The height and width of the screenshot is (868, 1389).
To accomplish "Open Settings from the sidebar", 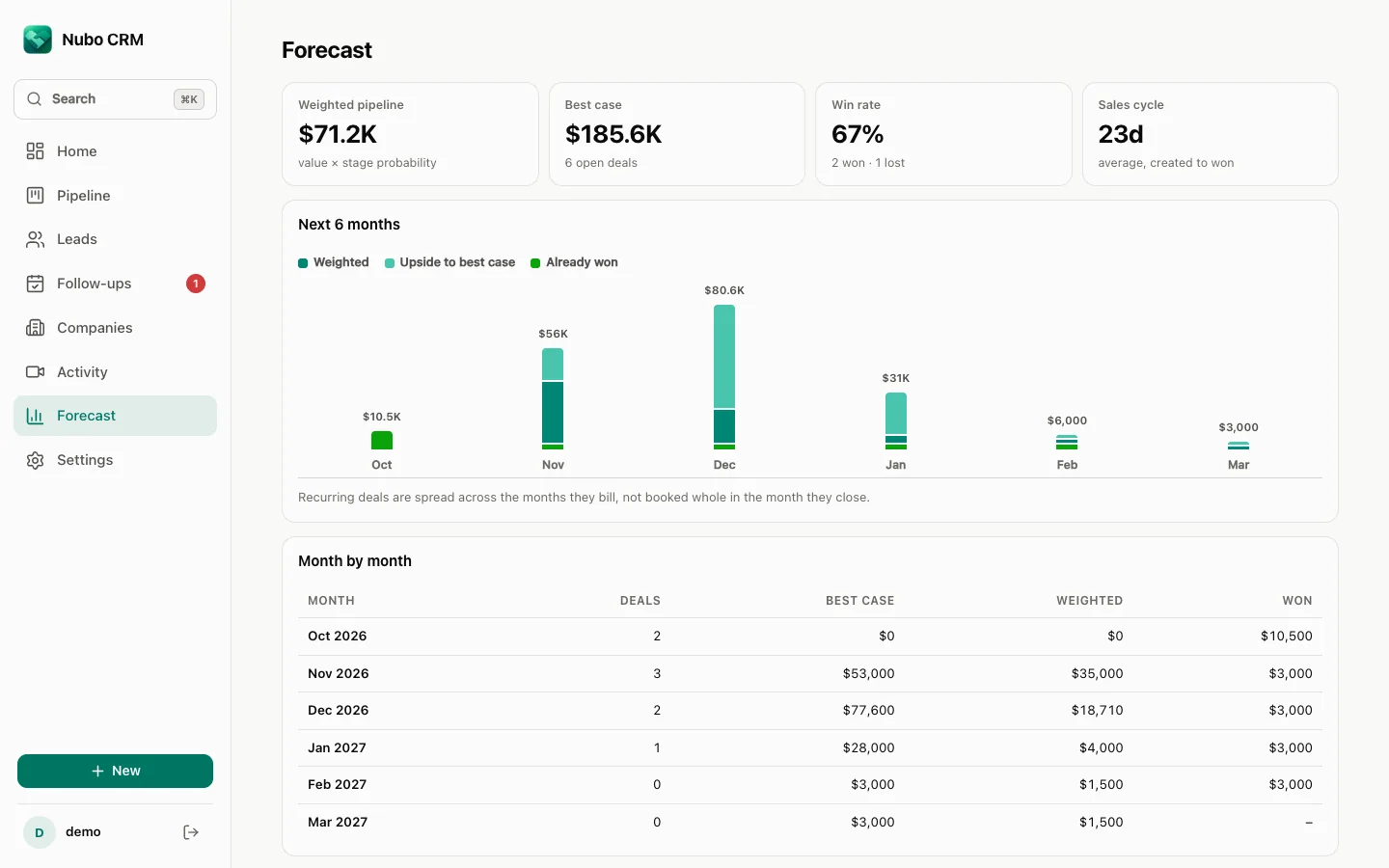I will [115, 460].
